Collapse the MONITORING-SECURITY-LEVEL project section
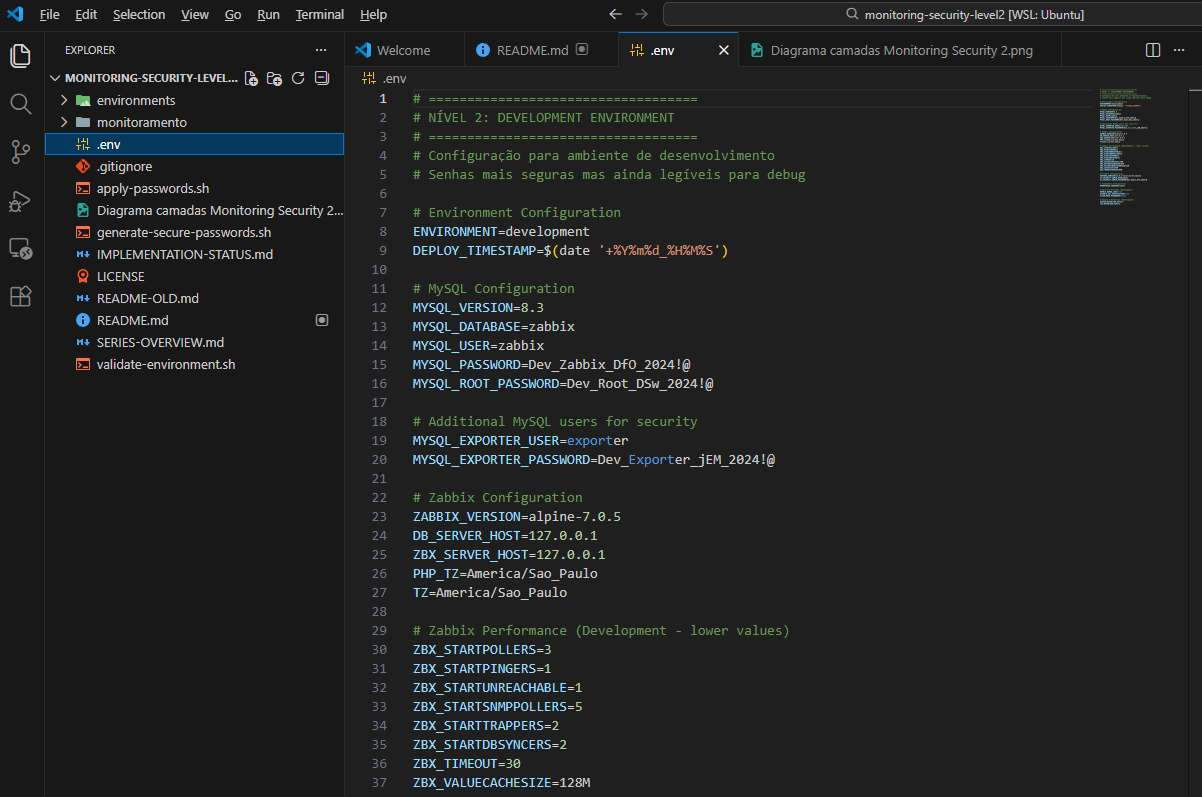The image size is (1202, 797). point(56,78)
